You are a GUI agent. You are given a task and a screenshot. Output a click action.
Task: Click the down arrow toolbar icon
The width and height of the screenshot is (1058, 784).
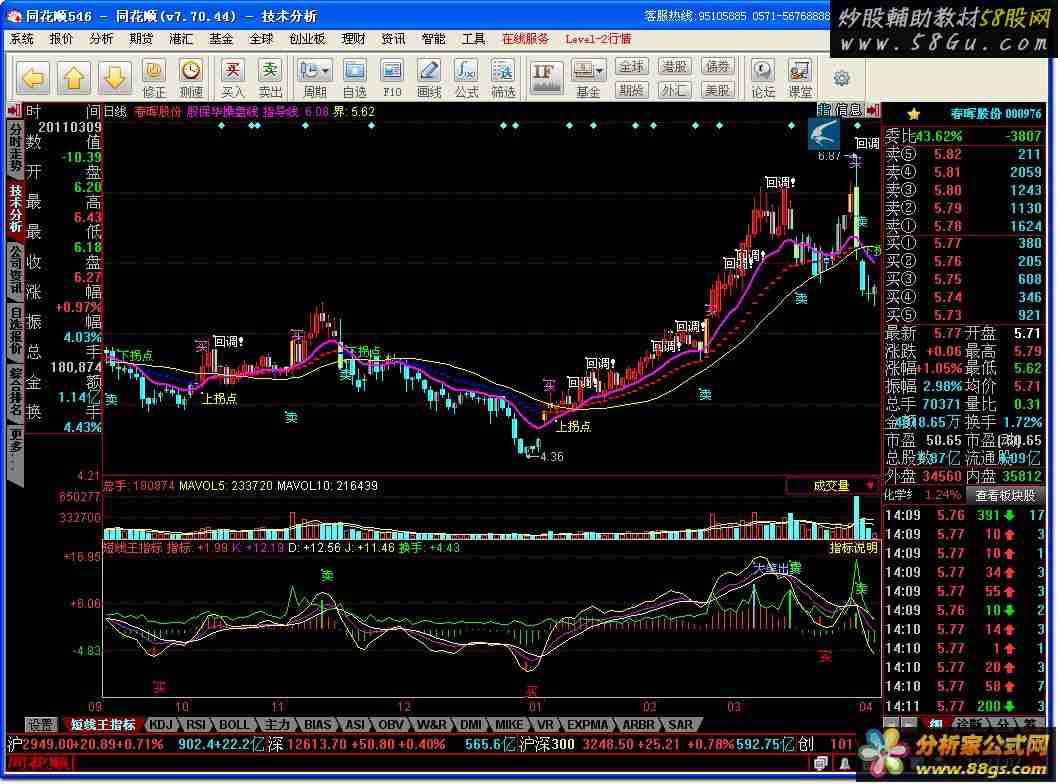coord(115,78)
